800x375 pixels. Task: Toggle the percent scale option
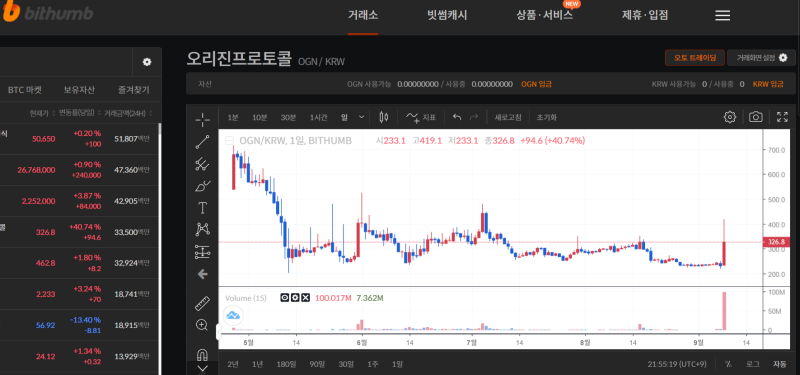[728, 364]
